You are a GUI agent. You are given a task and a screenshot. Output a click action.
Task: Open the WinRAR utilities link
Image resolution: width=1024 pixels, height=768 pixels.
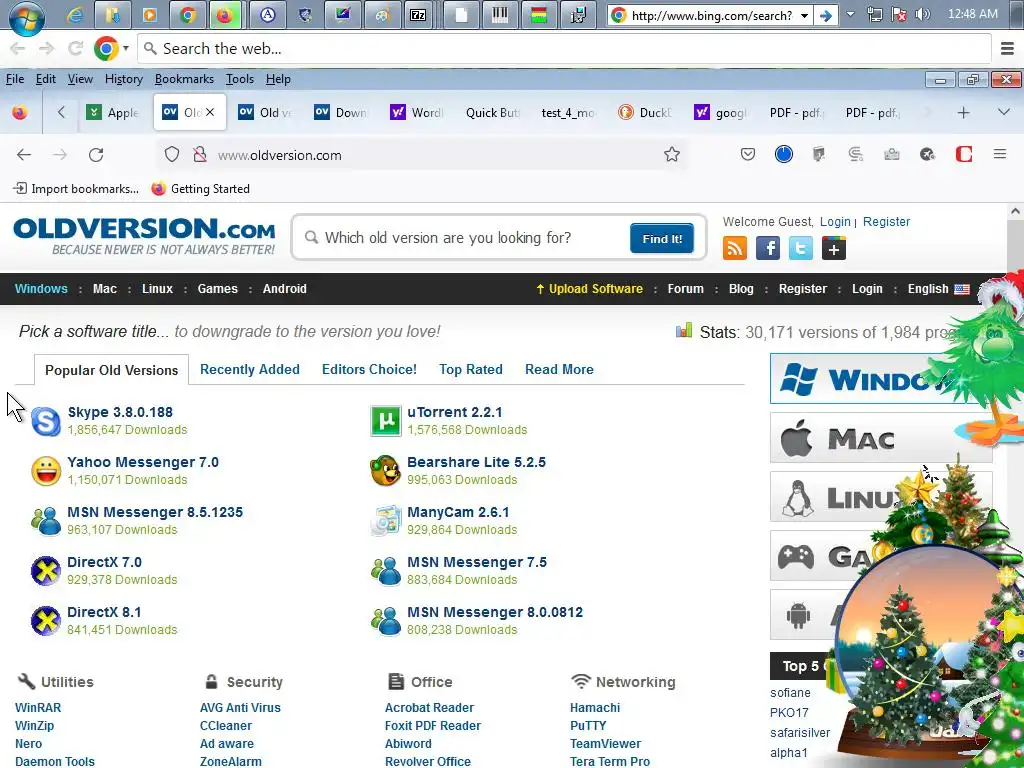pos(38,707)
